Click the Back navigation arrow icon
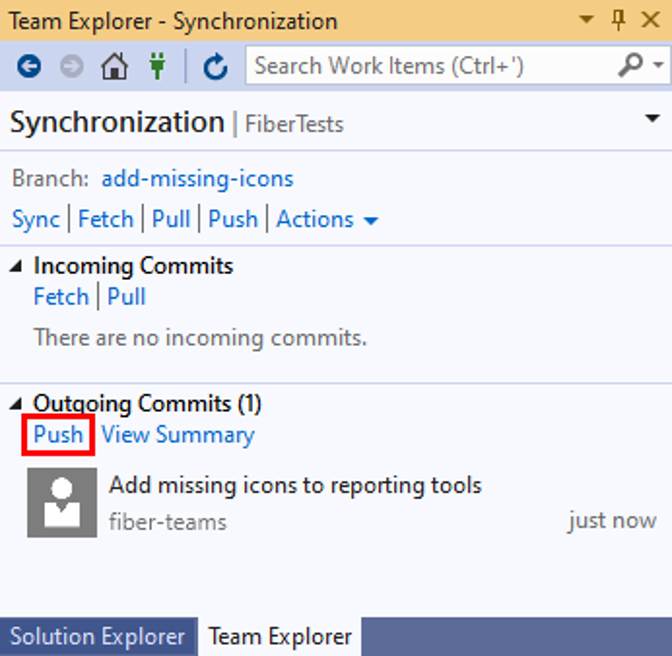 click(x=28, y=67)
